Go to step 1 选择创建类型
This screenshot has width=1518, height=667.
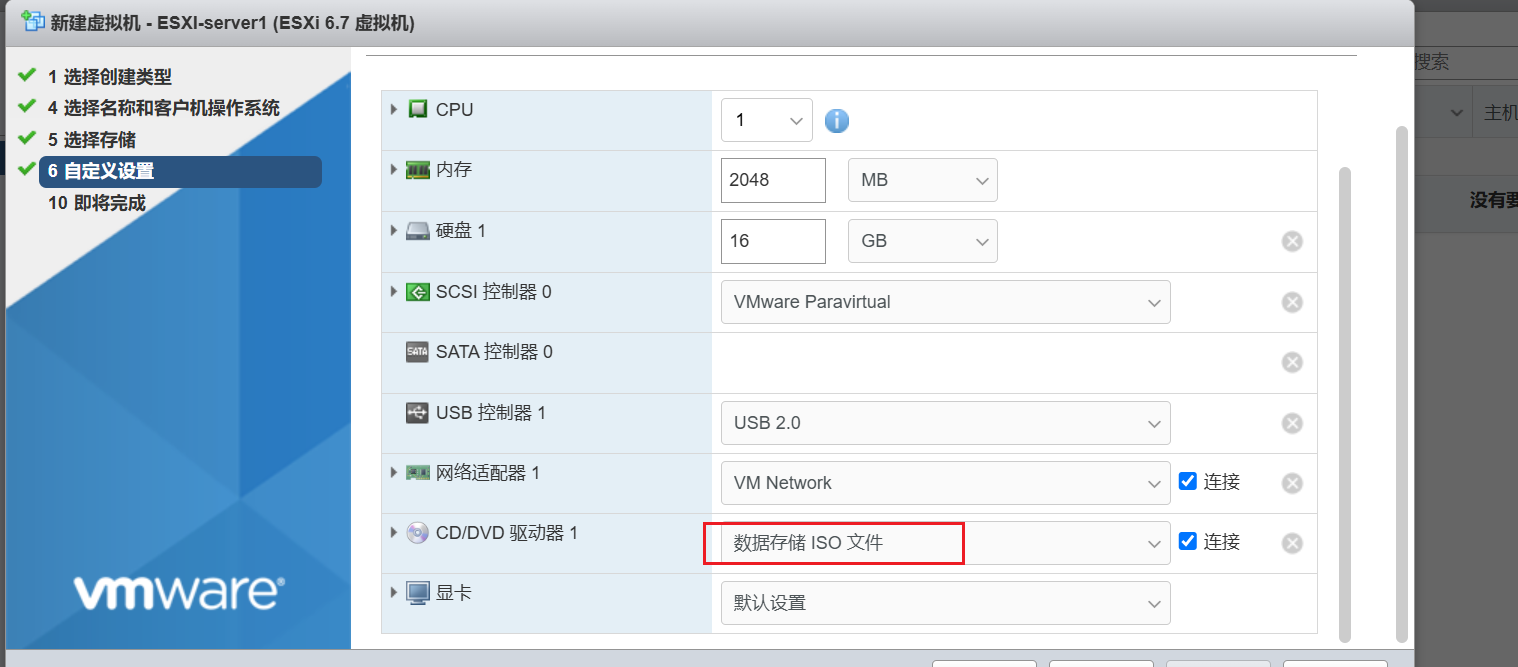point(110,77)
